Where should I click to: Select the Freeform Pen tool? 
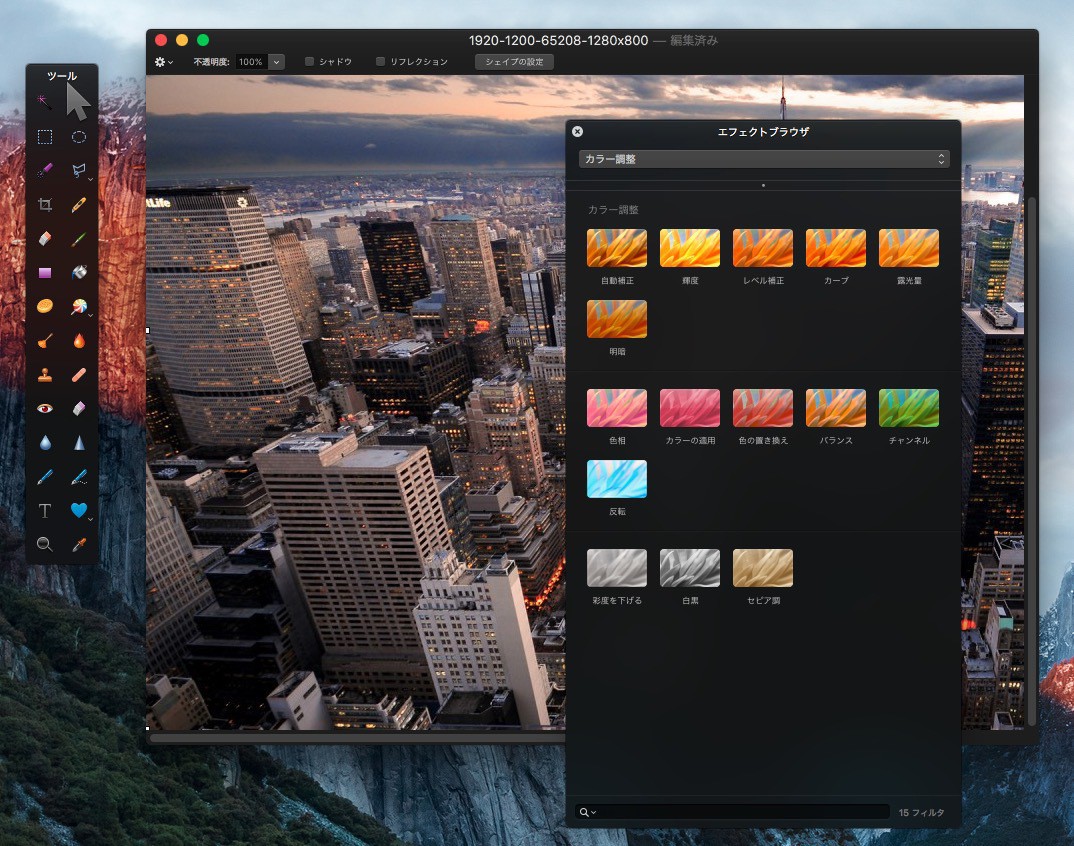tap(79, 477)
